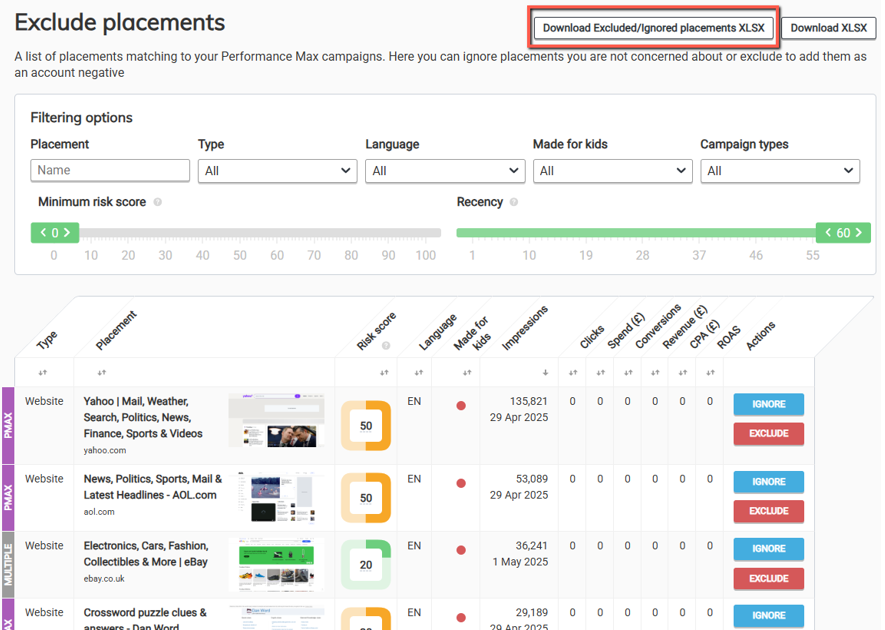Open the Campaign types dropdown
885x630 pixels.
(x=780, y=171)
